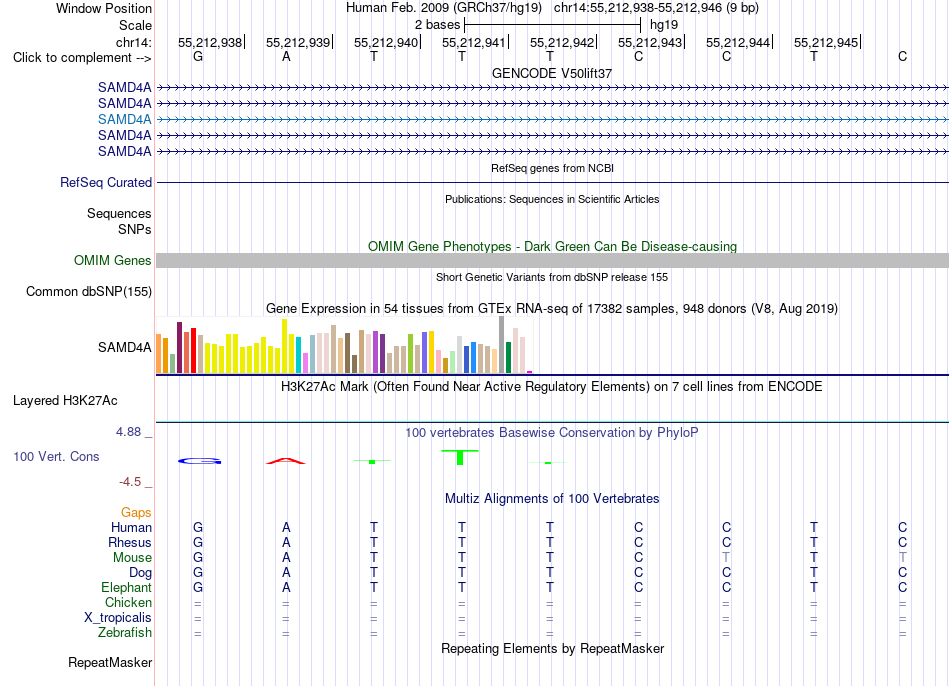Click the Window Position track label
950x686 pixels.
point(104,8)
